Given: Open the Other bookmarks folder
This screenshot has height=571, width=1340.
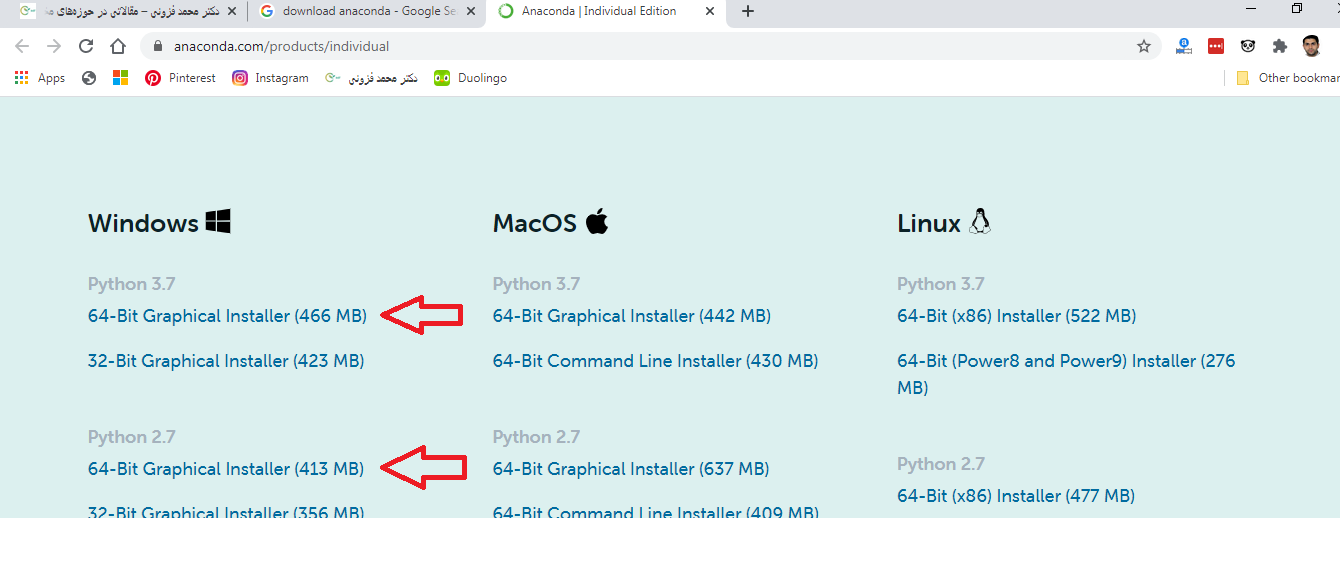Looking at the screenshot, I should coord(1287,78).
